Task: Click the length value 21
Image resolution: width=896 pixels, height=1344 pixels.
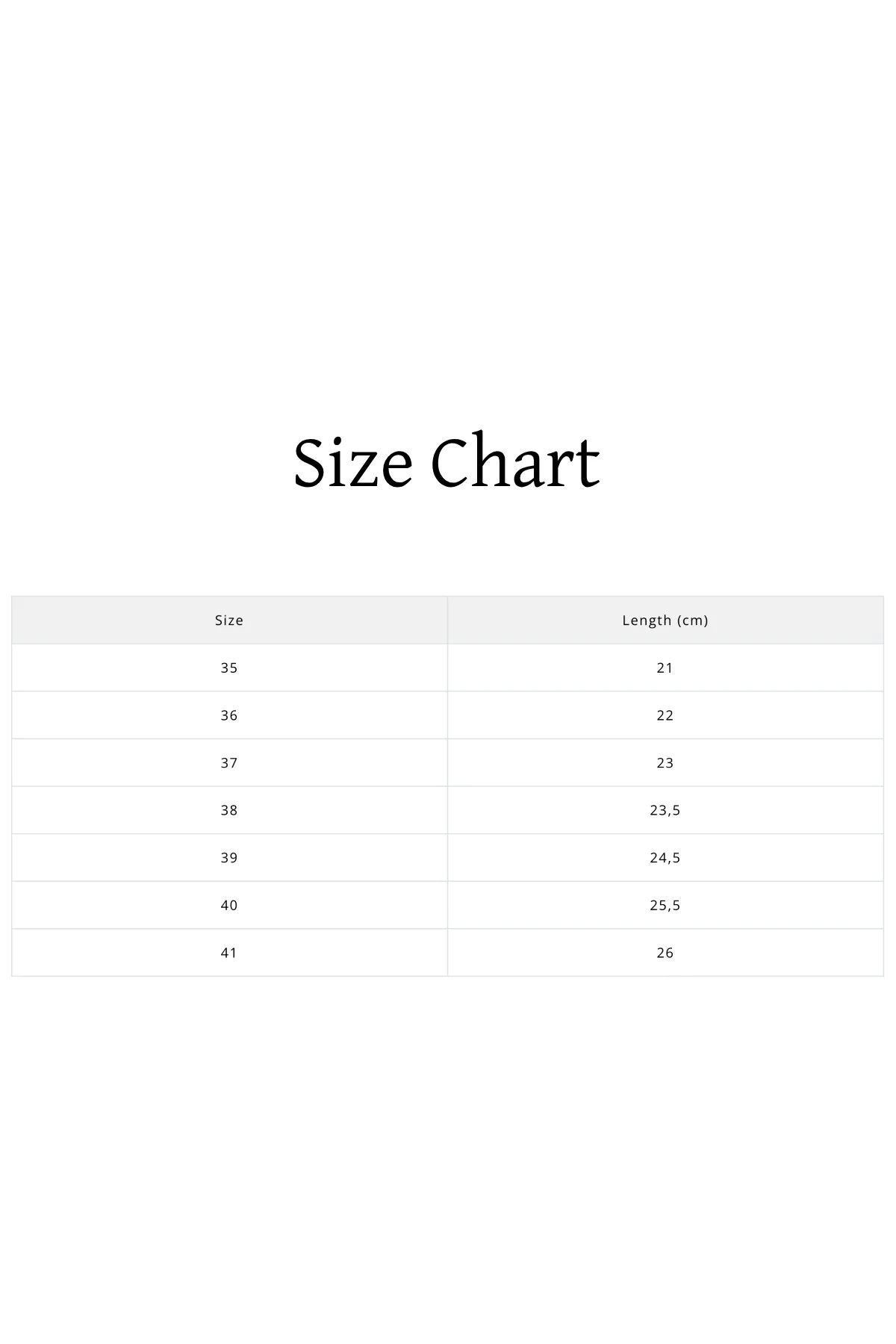Action: coord(665,668)
